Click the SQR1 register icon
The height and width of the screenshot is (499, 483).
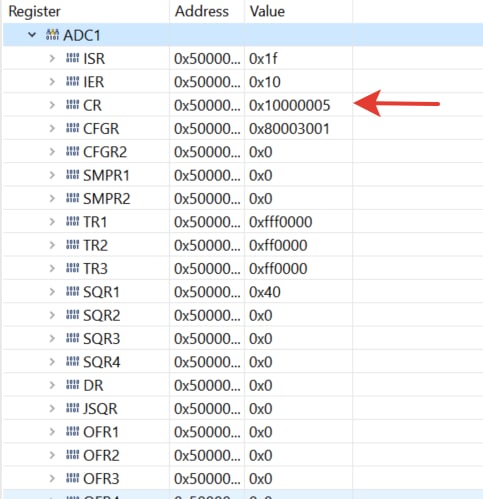(72, 291)
